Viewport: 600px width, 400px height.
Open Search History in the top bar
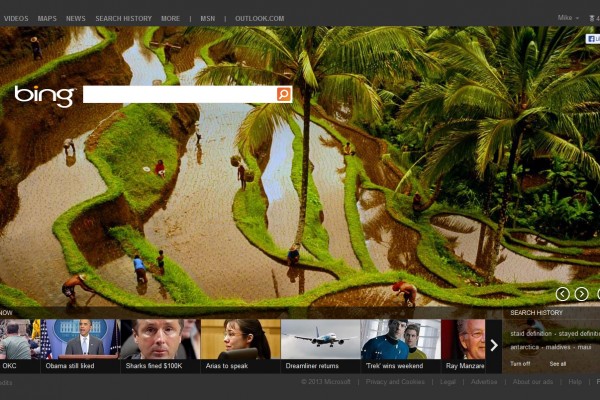[x=123, y=18]
